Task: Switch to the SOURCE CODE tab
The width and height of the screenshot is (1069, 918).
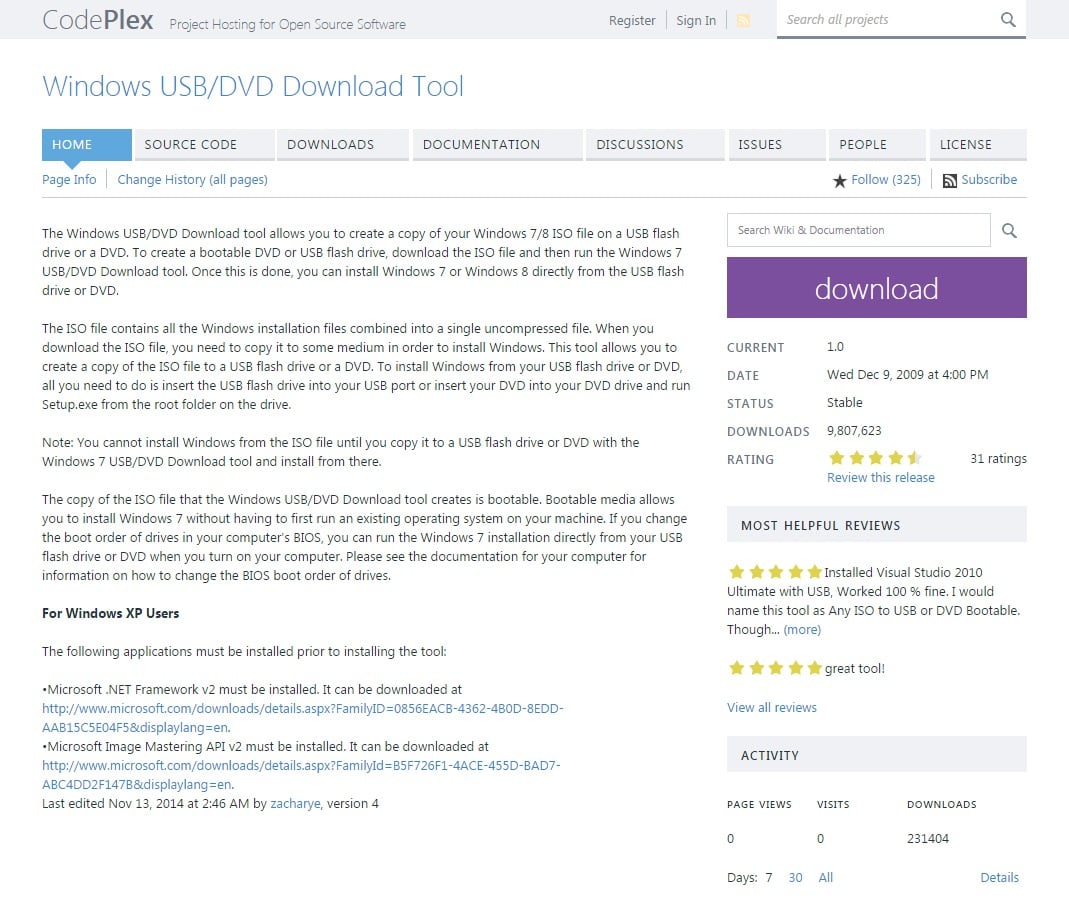Action: pos(205,144)
